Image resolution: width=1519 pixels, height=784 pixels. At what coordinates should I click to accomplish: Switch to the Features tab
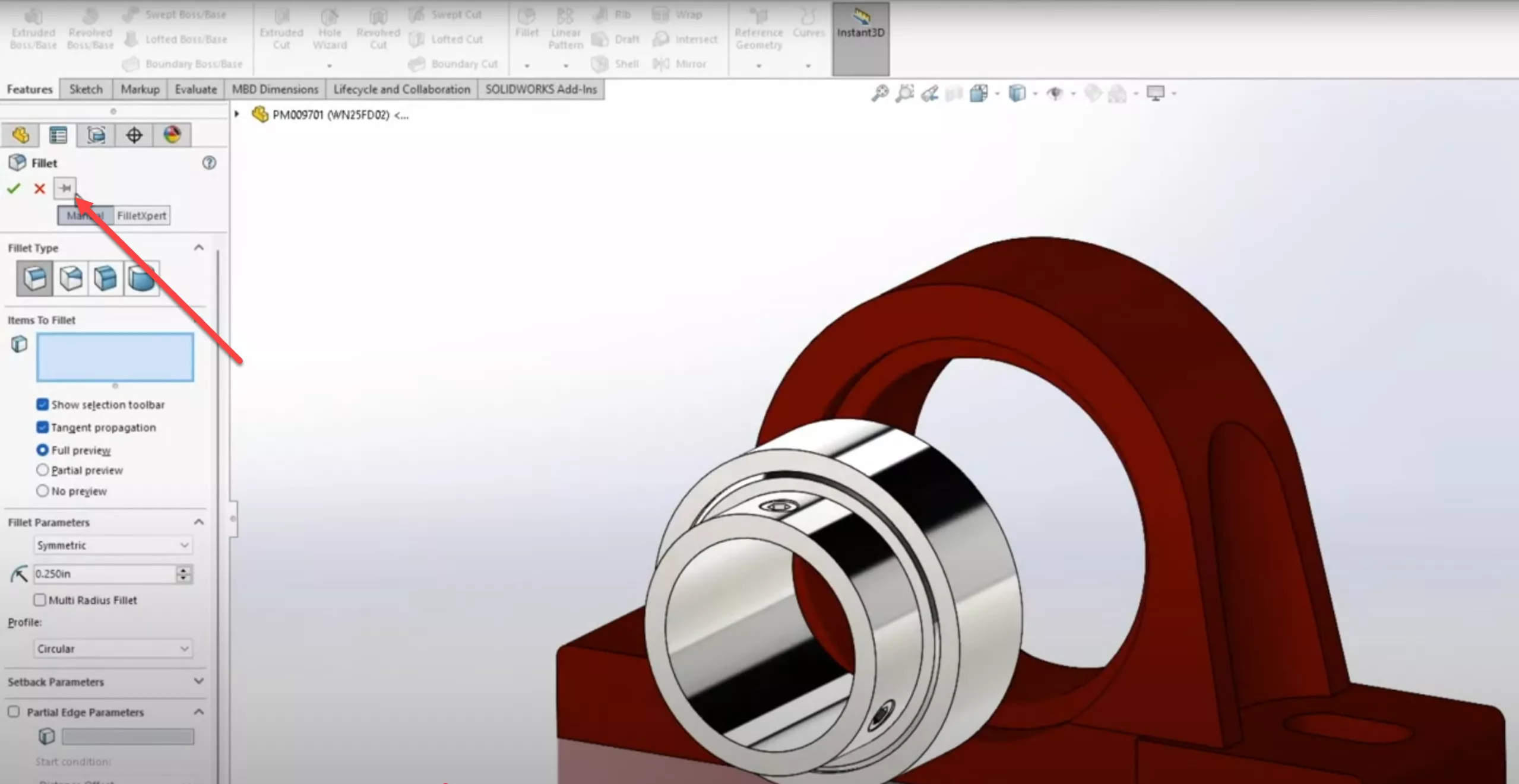pos(30,89)
